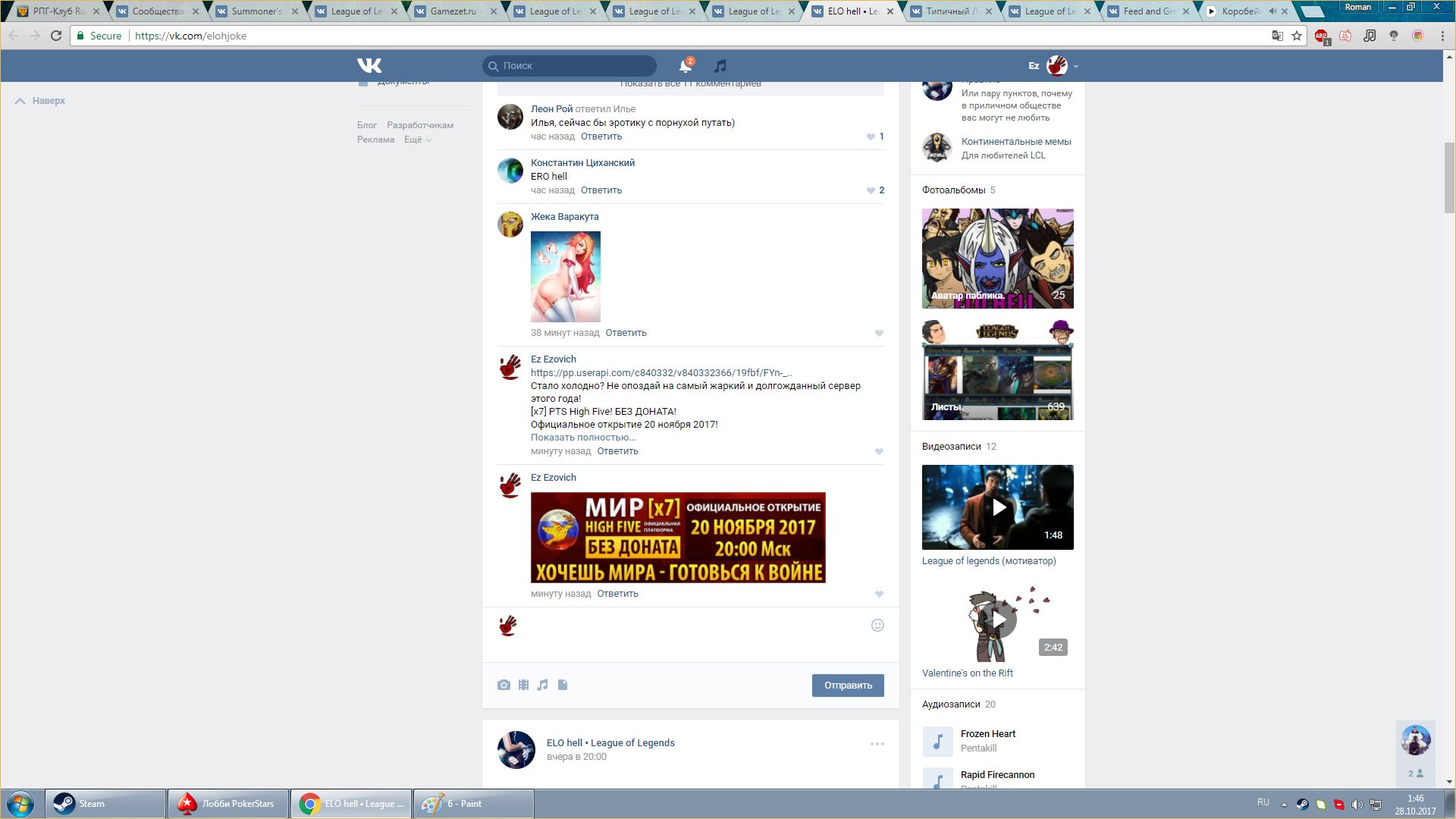
Task: Play Frozen Heart by Pentakill
Action: pos(937,741)
